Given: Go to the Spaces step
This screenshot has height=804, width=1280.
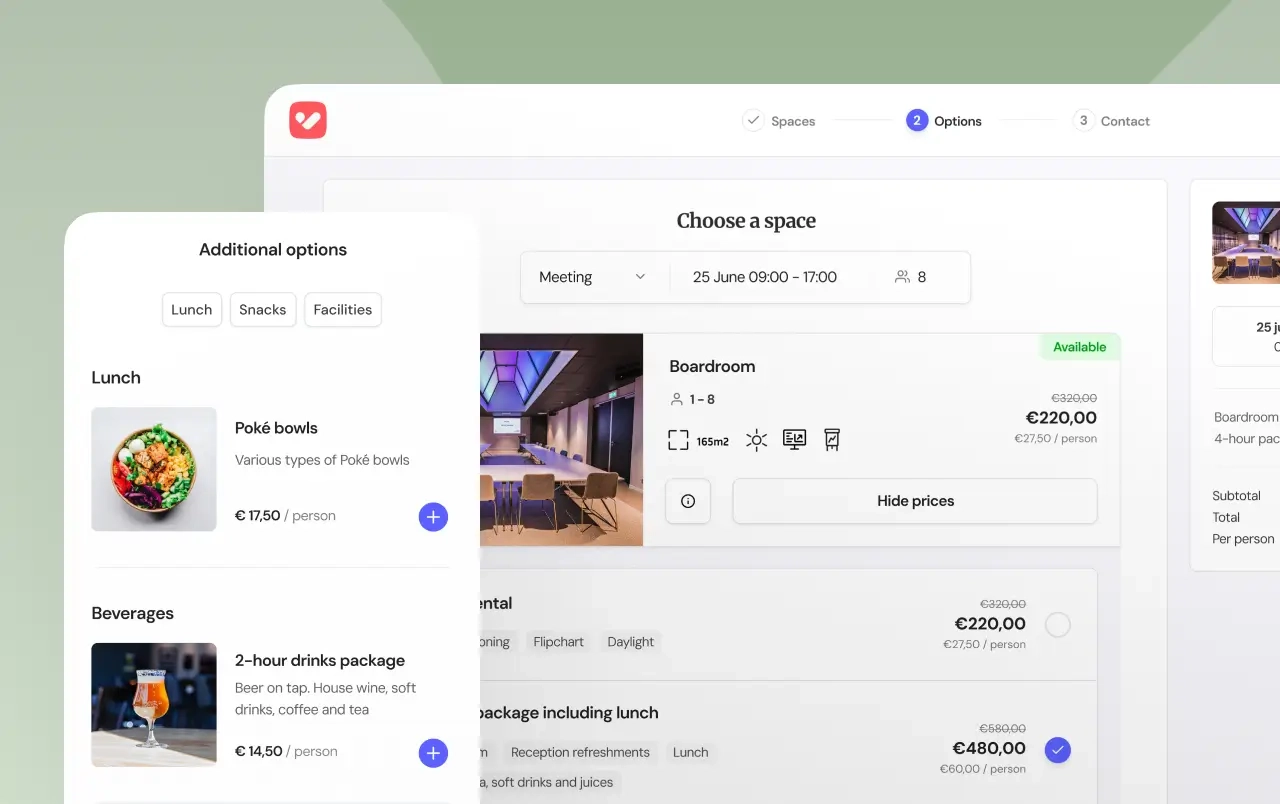Looking at the screenshot, I should pyautogui.click(x=779, y=121).
